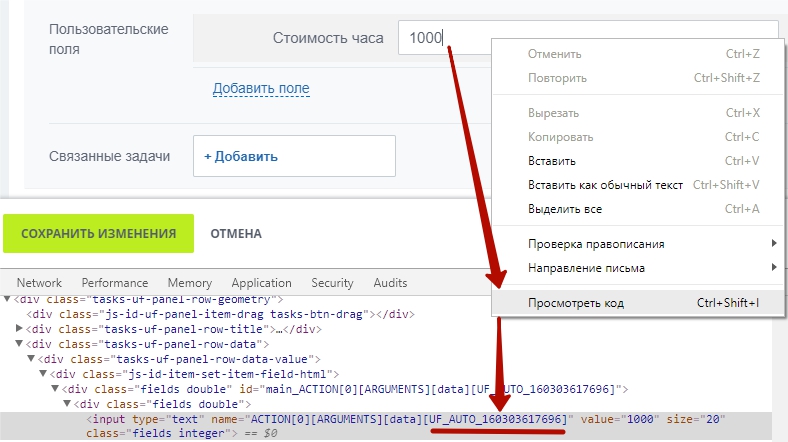The width and height of the screenshot is (788, 442).
Task: Choose Вставить from the context menu
Action: pyautogui.click(x=552, y=161)
